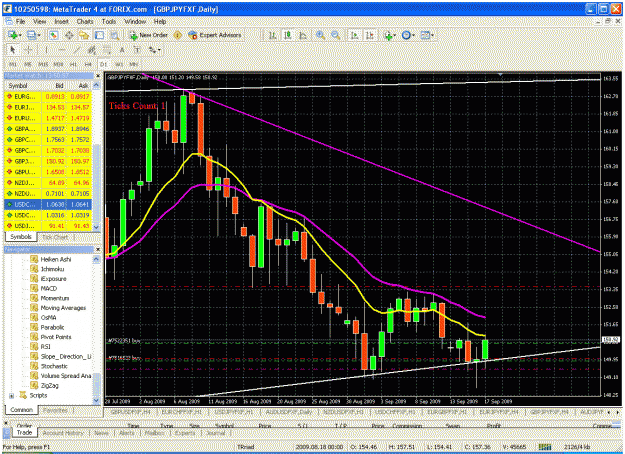Open the Charts menu
Viewport: 625px width, 454px height.
[x=85, y=21]
